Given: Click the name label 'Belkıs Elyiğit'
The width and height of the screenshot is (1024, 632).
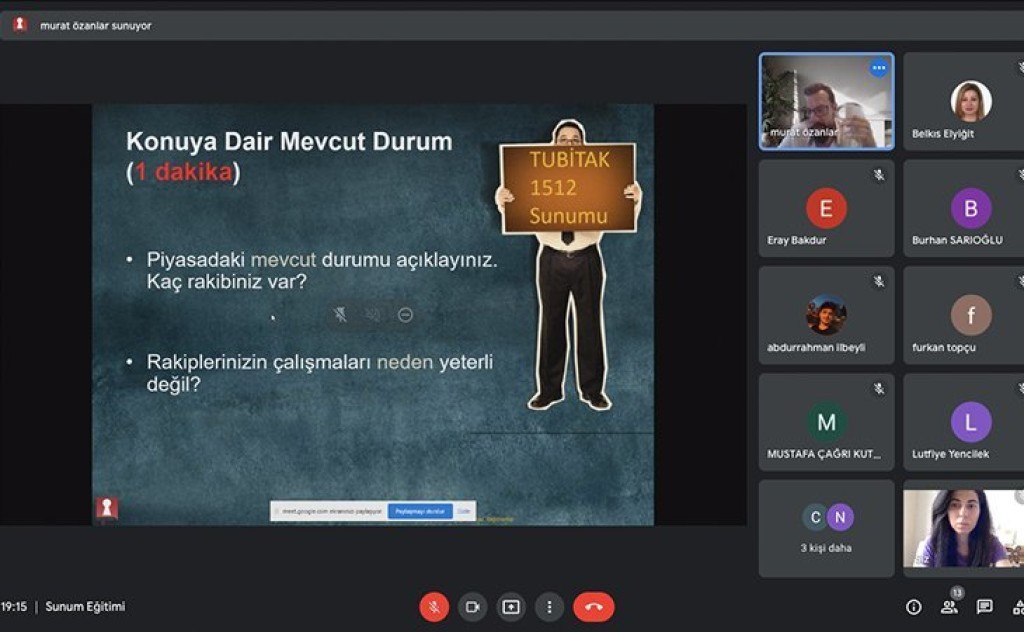Looking at the screenshot, I should [x=942, y=133].
